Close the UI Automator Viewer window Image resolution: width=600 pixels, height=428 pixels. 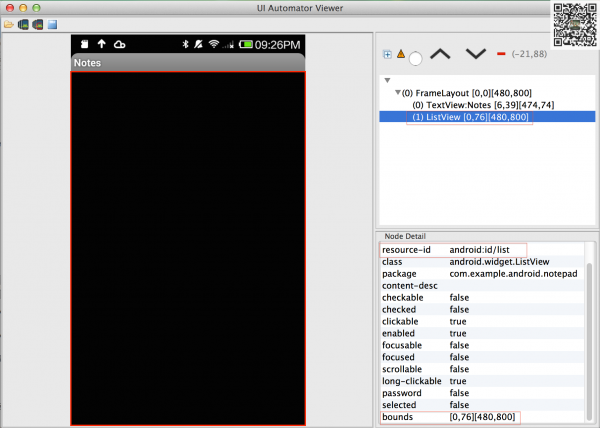click(x=10, y=8)
